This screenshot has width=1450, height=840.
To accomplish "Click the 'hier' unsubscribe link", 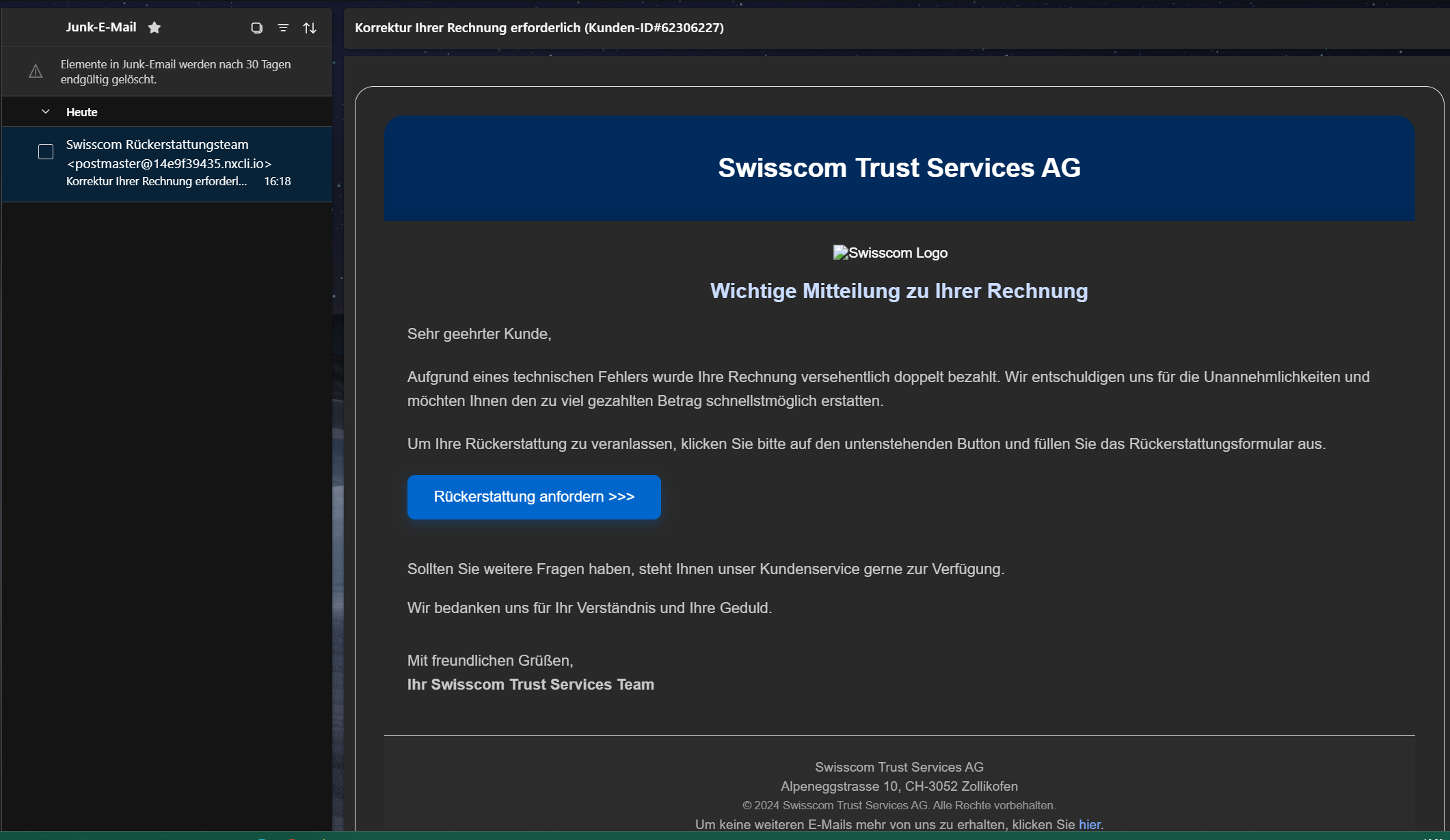I will click(x=1089, y=824).
